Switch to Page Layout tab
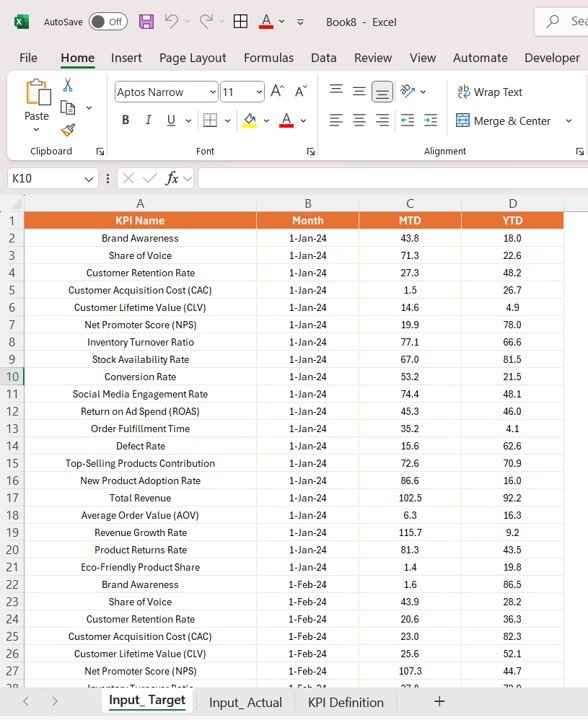Viewport: 588px width, 720px height. coord(193,58)
